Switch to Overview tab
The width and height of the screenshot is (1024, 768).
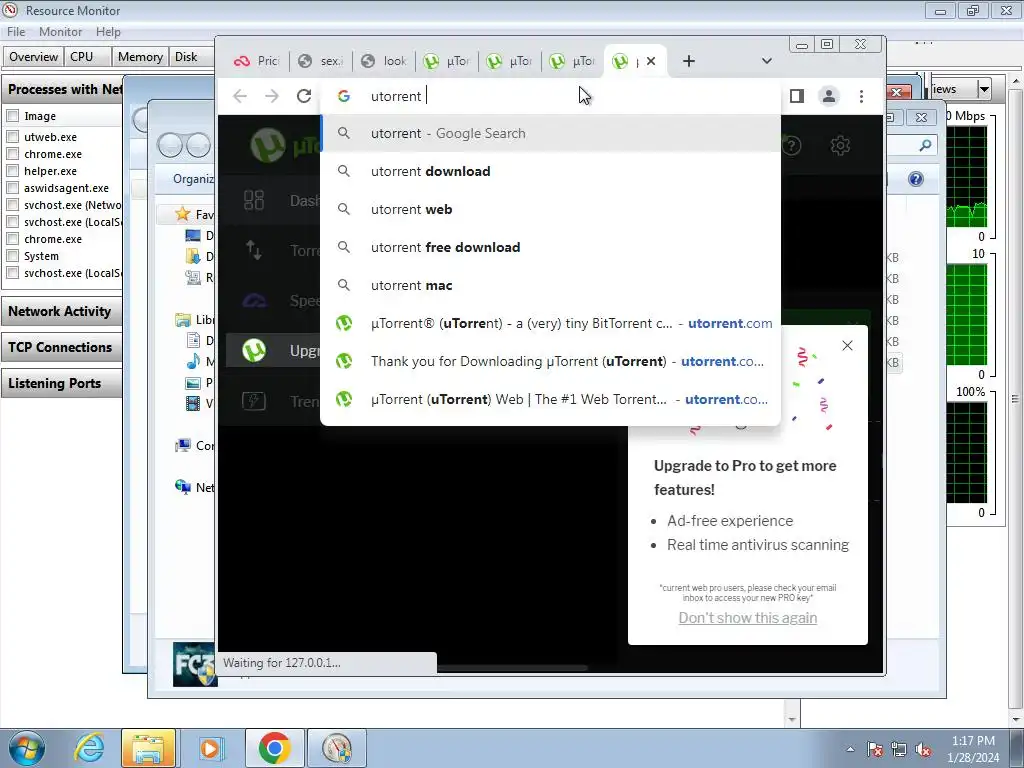point(33,57)
